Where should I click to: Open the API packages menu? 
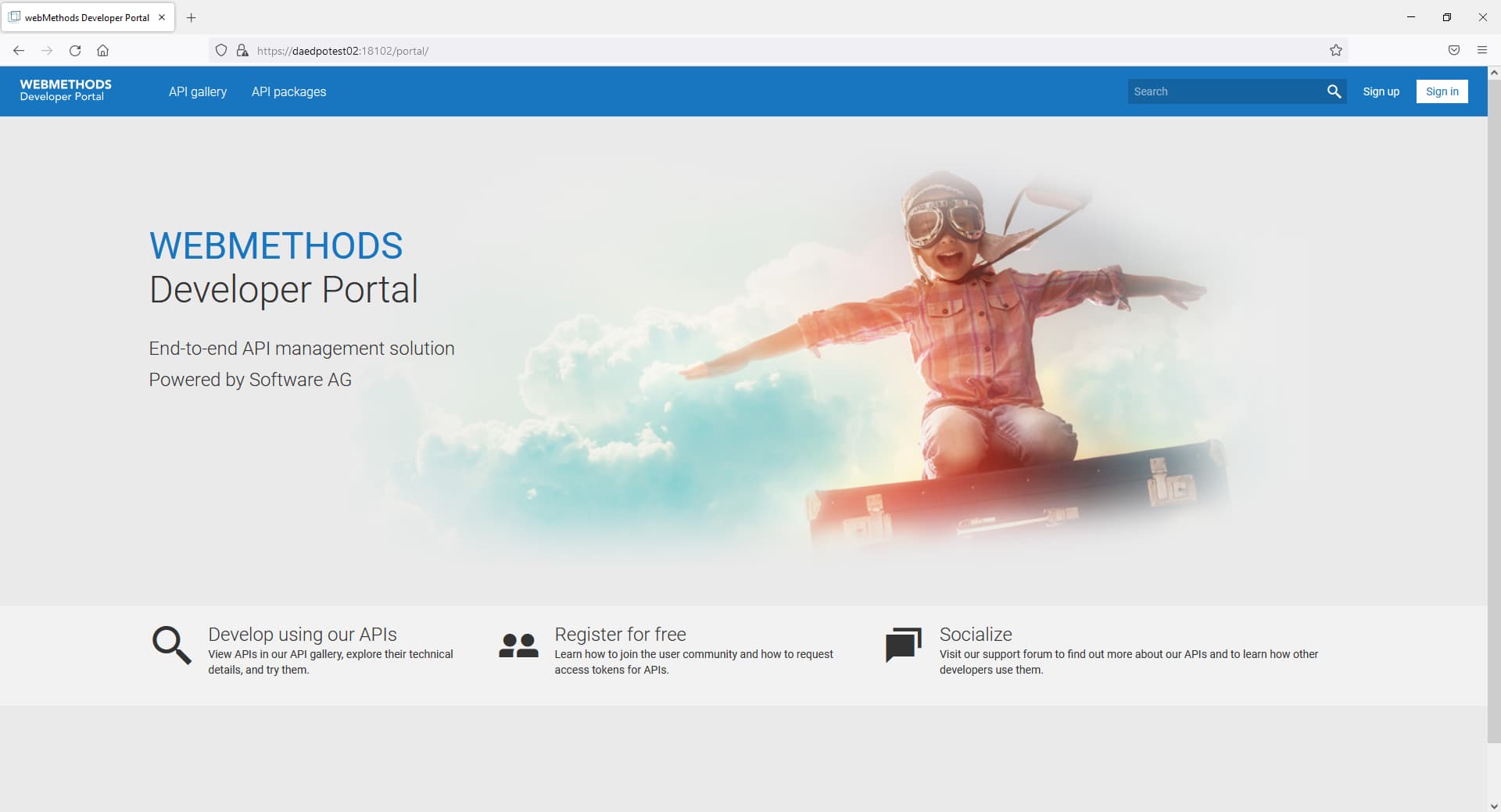[x=288, y=91]
